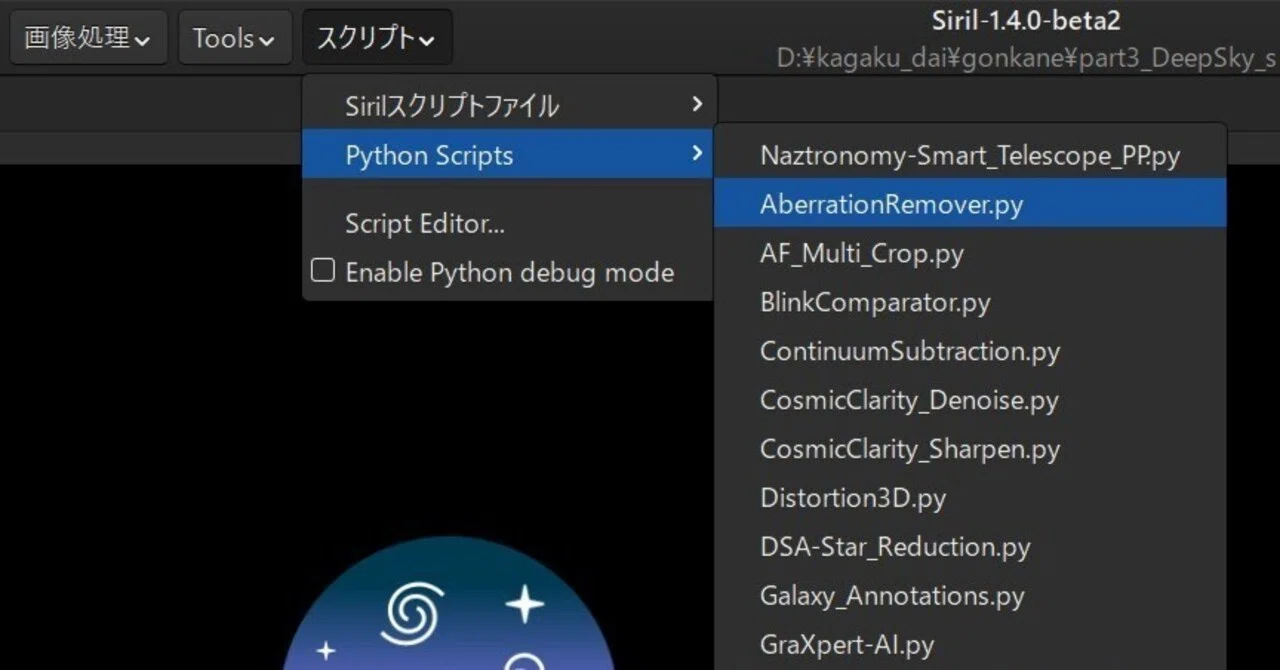Screen dimensions: 1280x670
Task: Launch BlinkComparator.py script
Action: click(970, 302)
